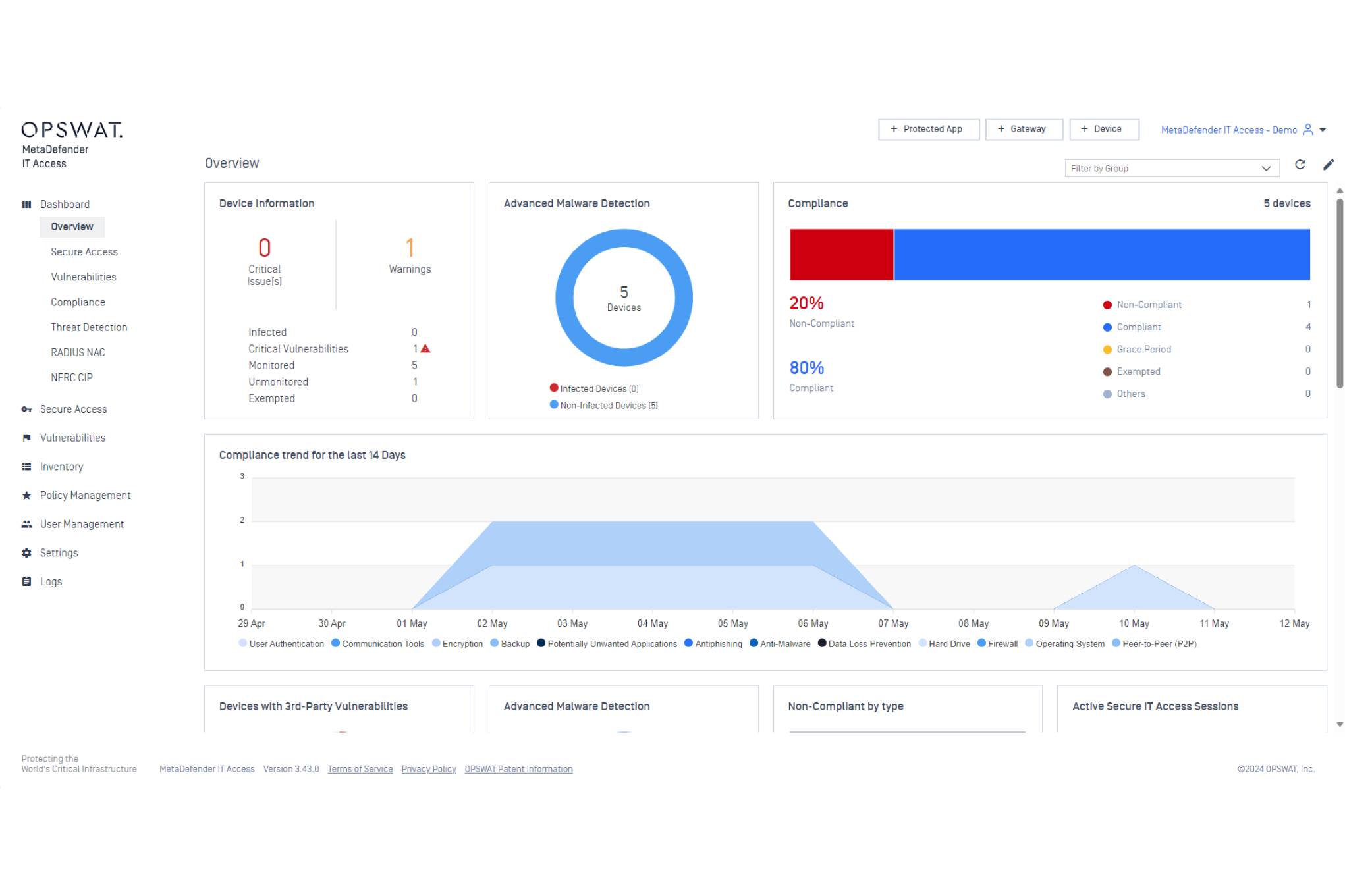Select RADIUS NAC in dashboard menu

click(78, 352)
